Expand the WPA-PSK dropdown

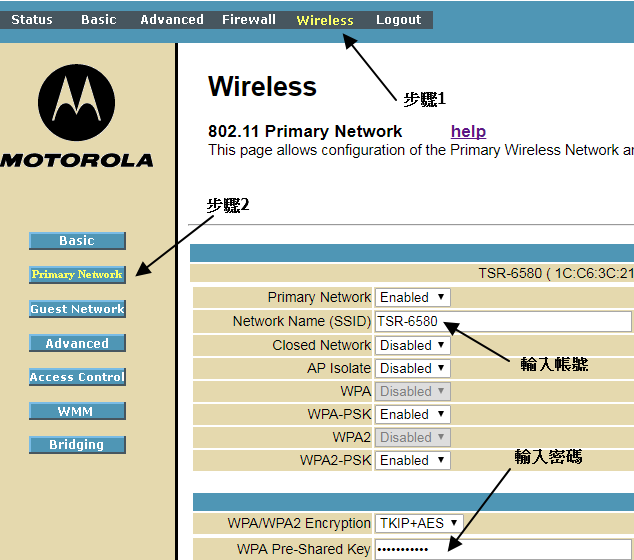(x=412, y=414)
